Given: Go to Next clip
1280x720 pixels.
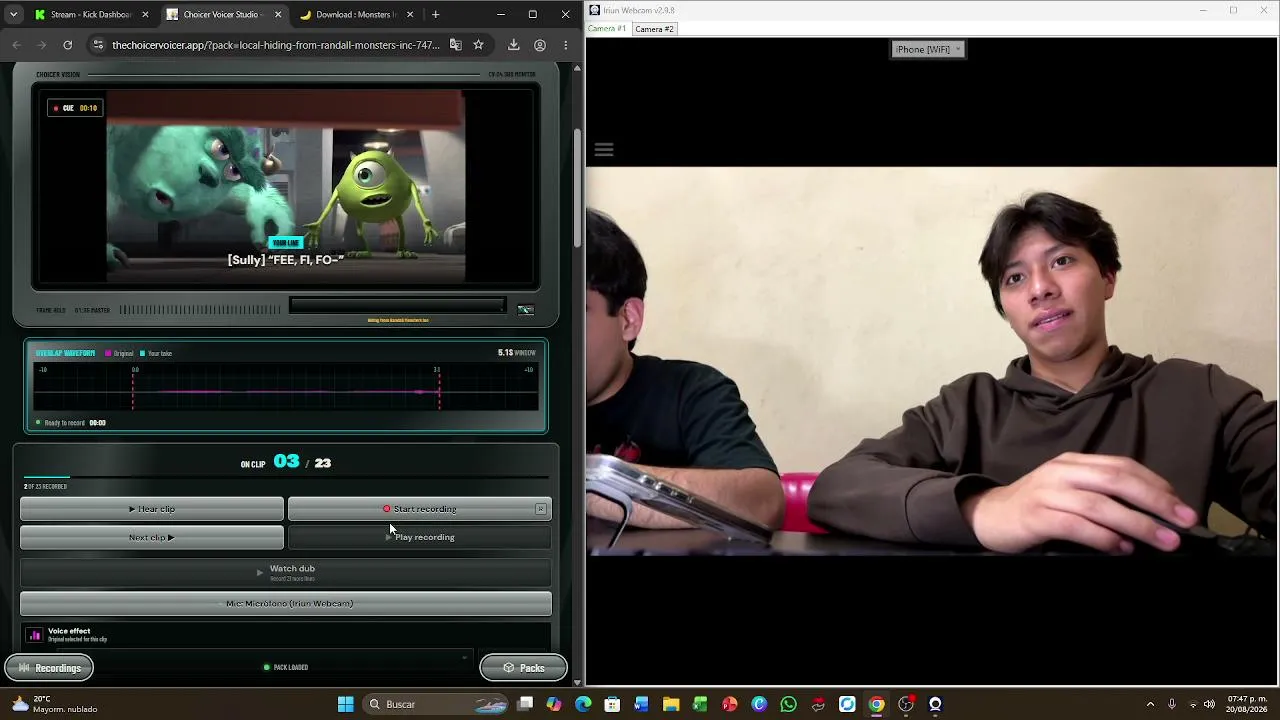Looking at the screenshot, I should click(x=152, y=537).
